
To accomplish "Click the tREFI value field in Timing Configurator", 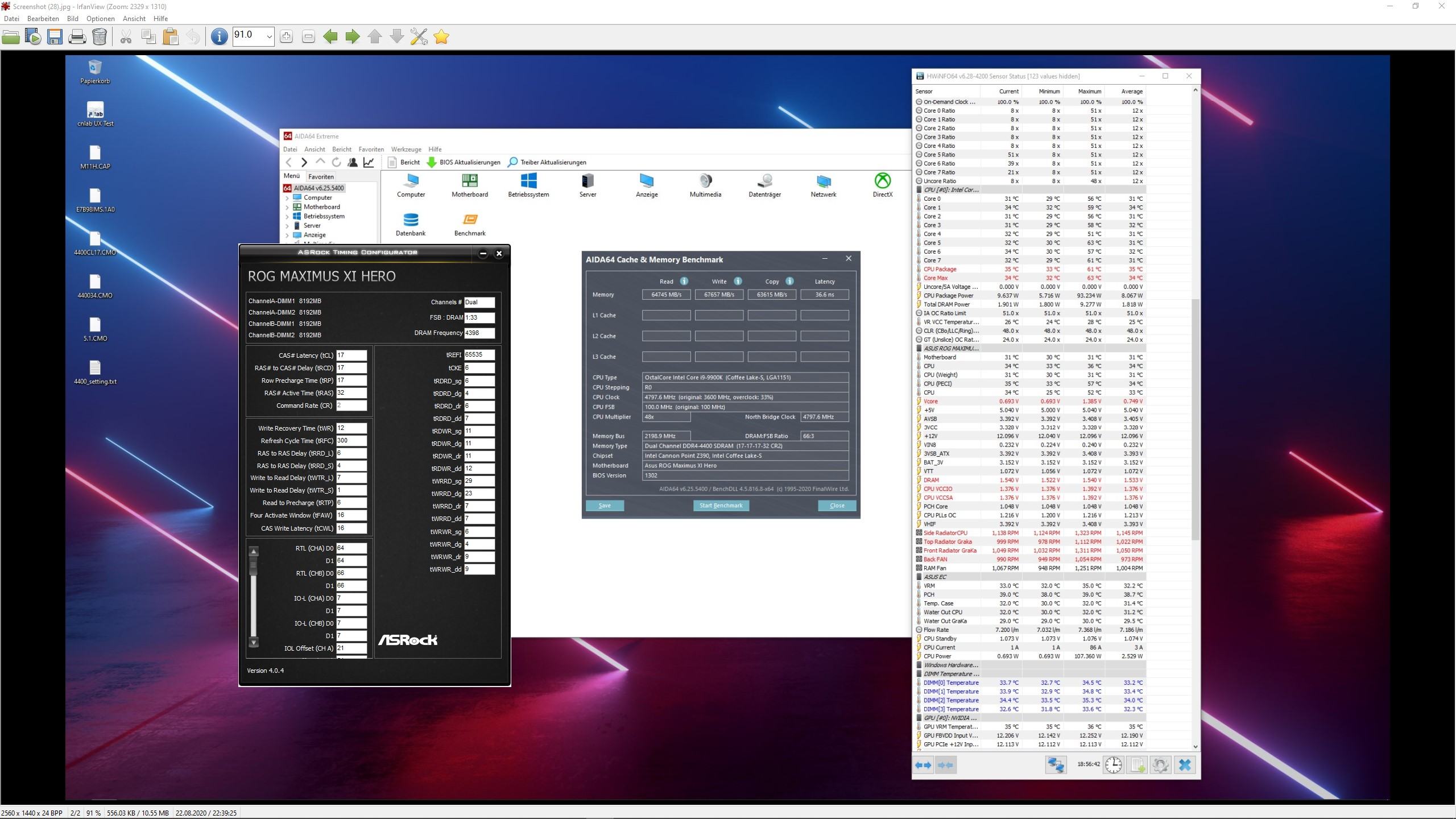I will [x=479, y=354].
